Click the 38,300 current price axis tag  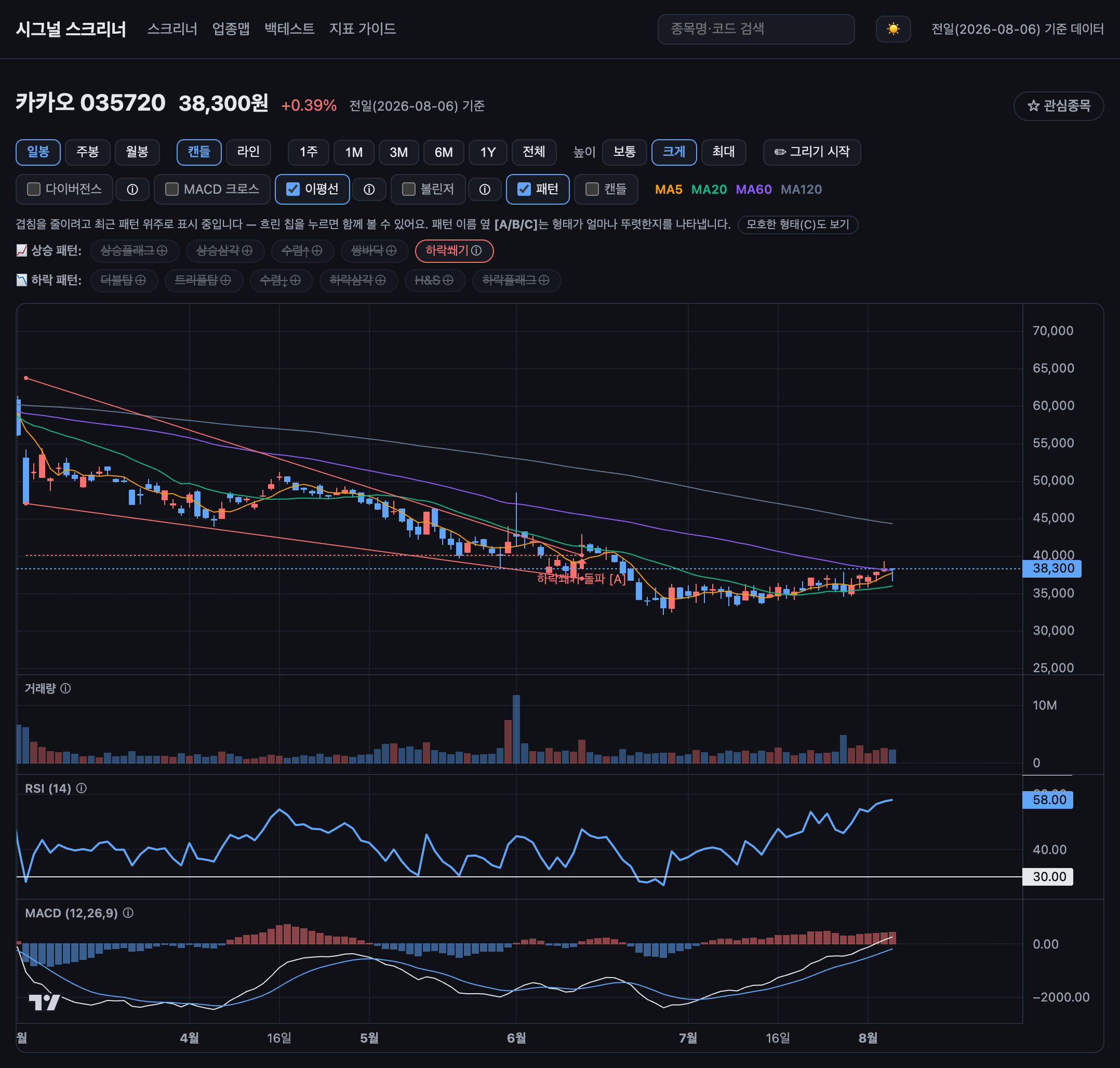coord(1051,568)
